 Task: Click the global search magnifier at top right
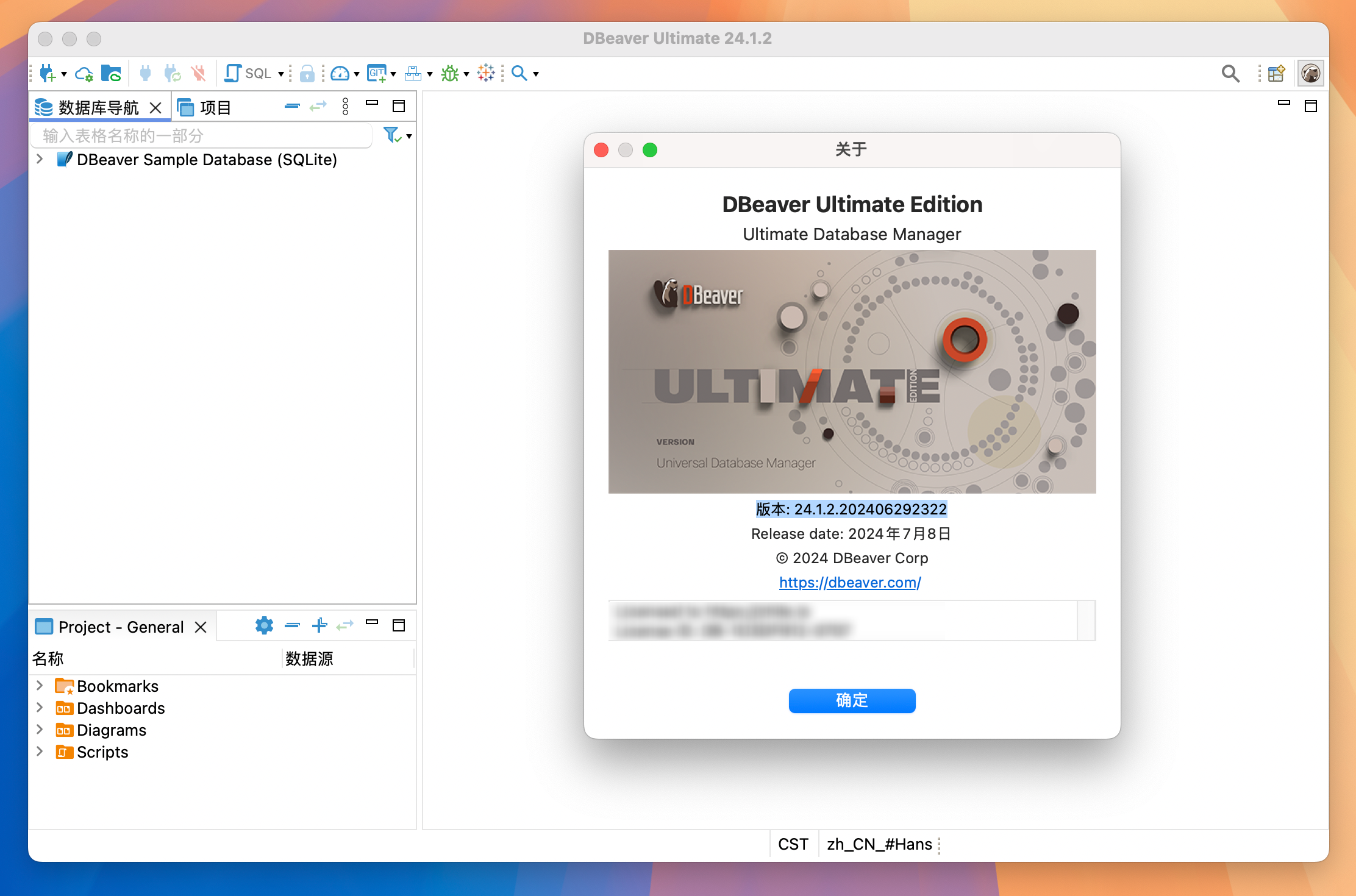pyautogui.click(x=1230, y=74)
